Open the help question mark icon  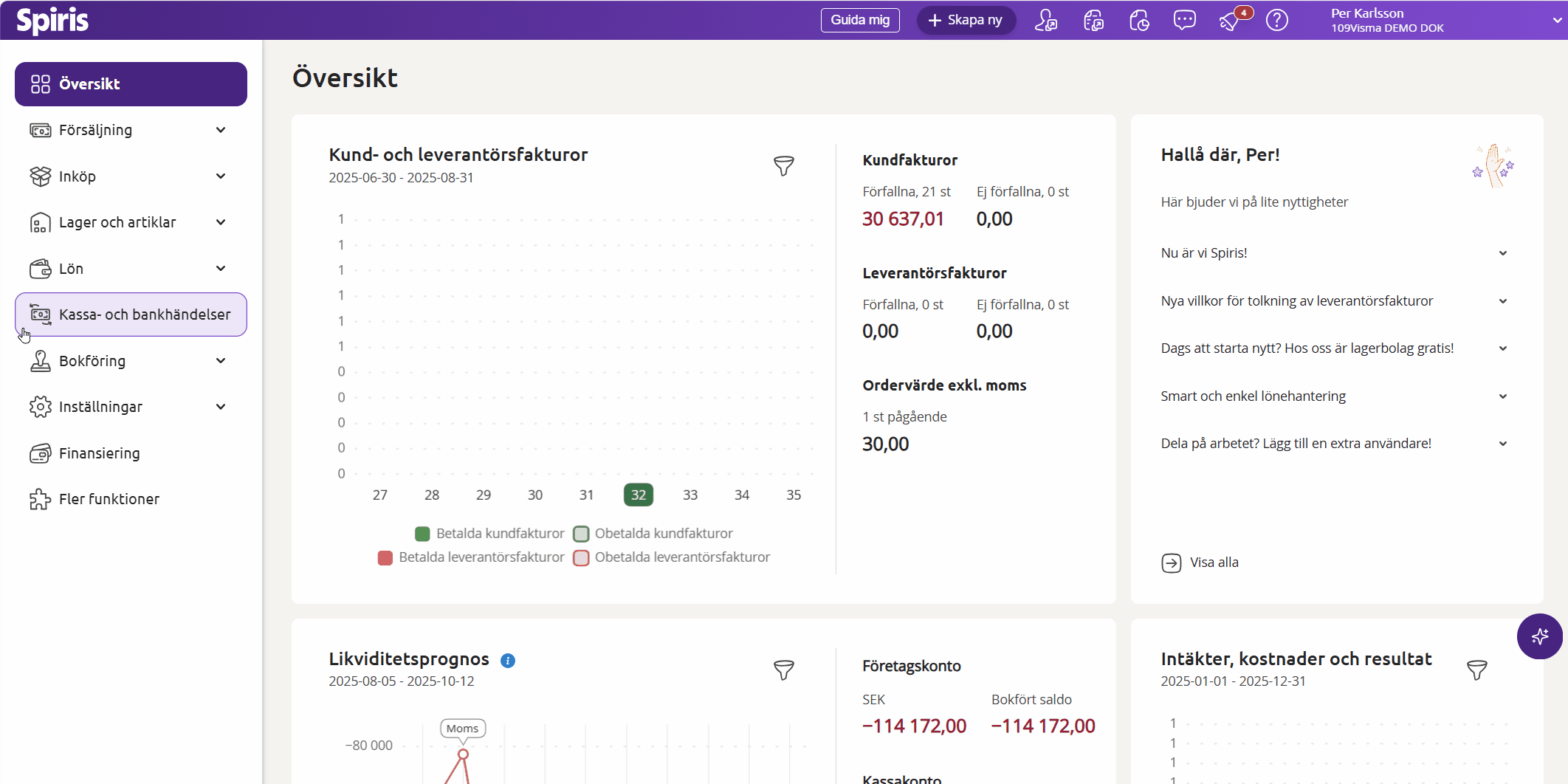pos(1276,21)
